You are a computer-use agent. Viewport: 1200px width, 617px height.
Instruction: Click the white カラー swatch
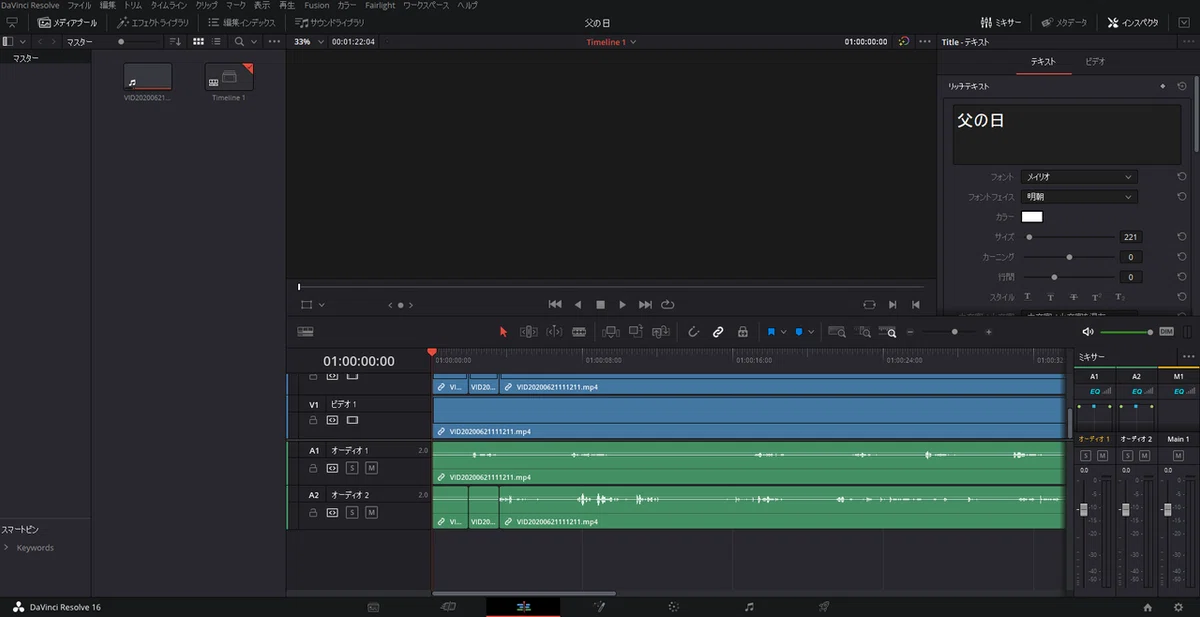1032,217
